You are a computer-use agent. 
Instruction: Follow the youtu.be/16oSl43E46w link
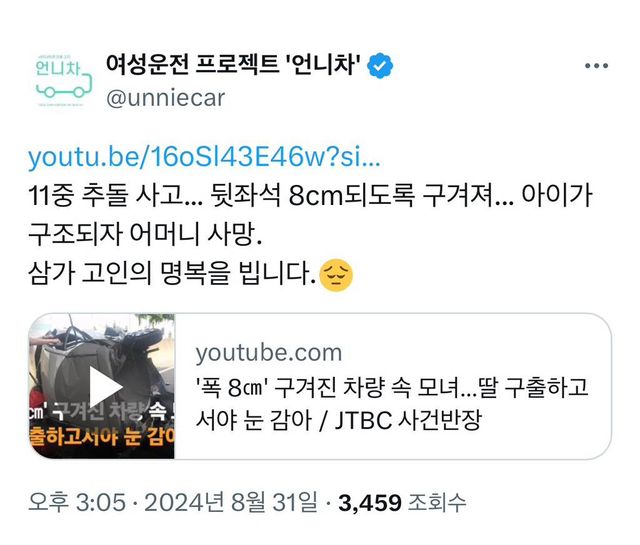204,157
